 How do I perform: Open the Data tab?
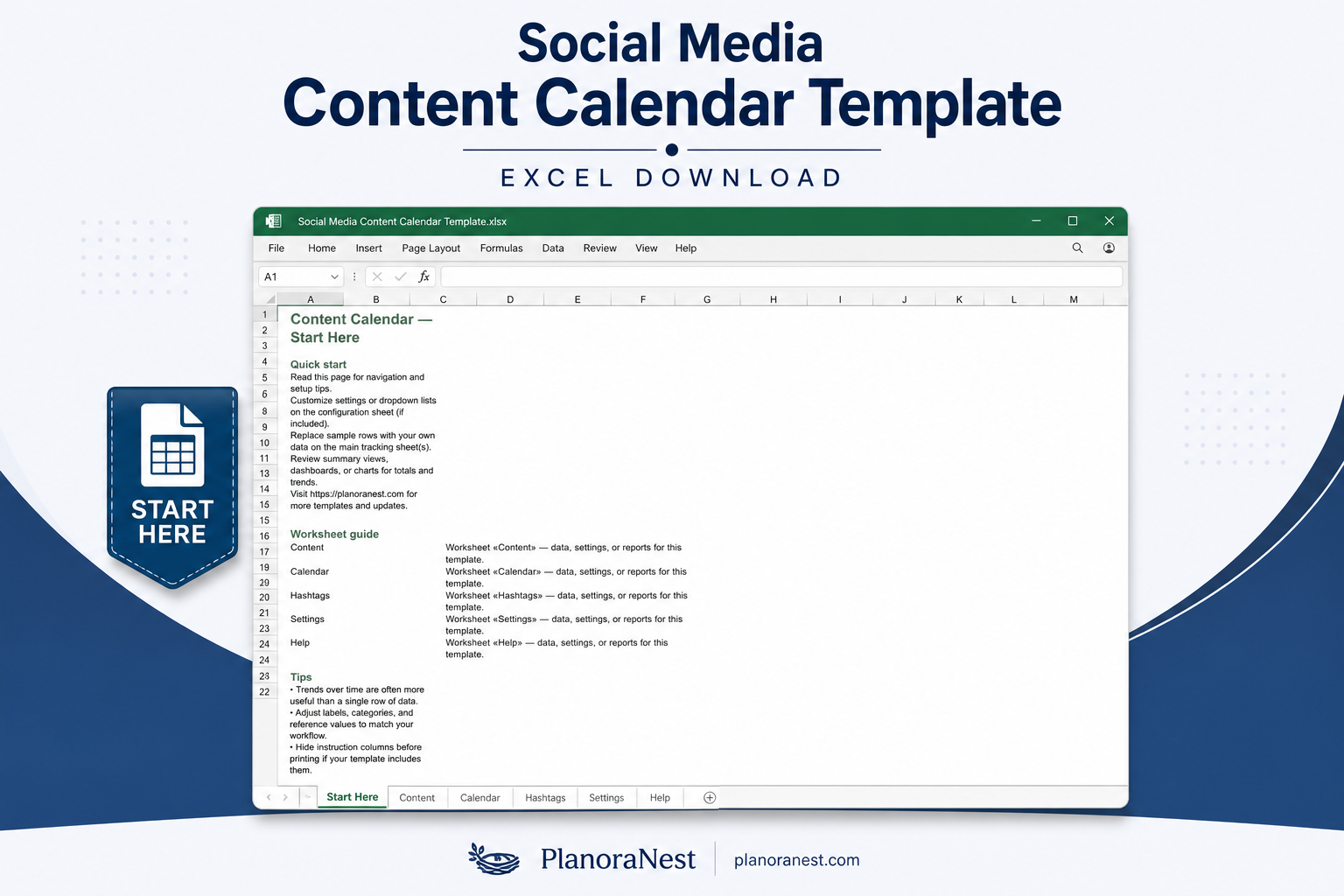(553, 248)
